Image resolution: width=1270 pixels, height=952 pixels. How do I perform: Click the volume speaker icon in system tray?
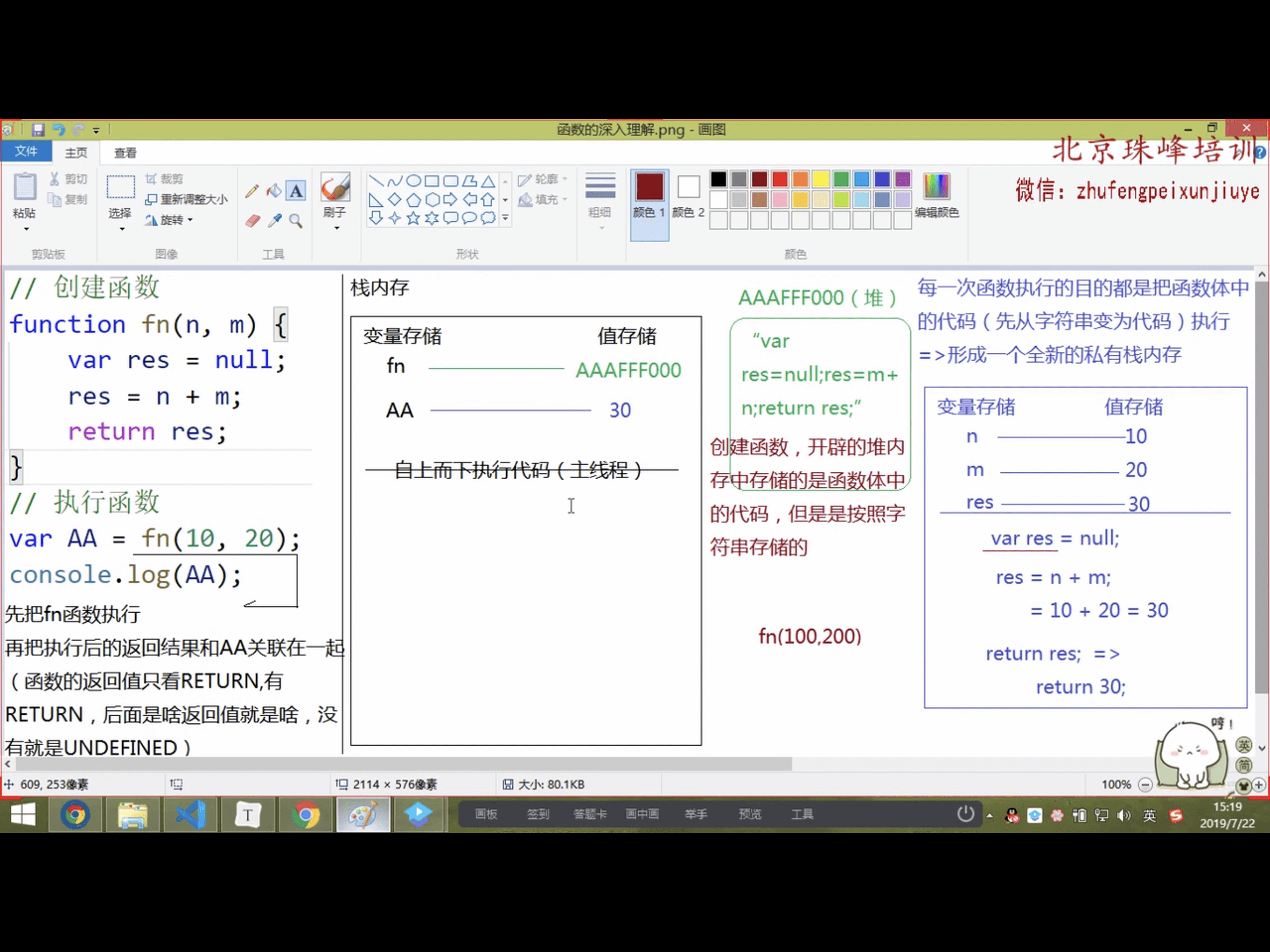click(x=1124, y=815)
